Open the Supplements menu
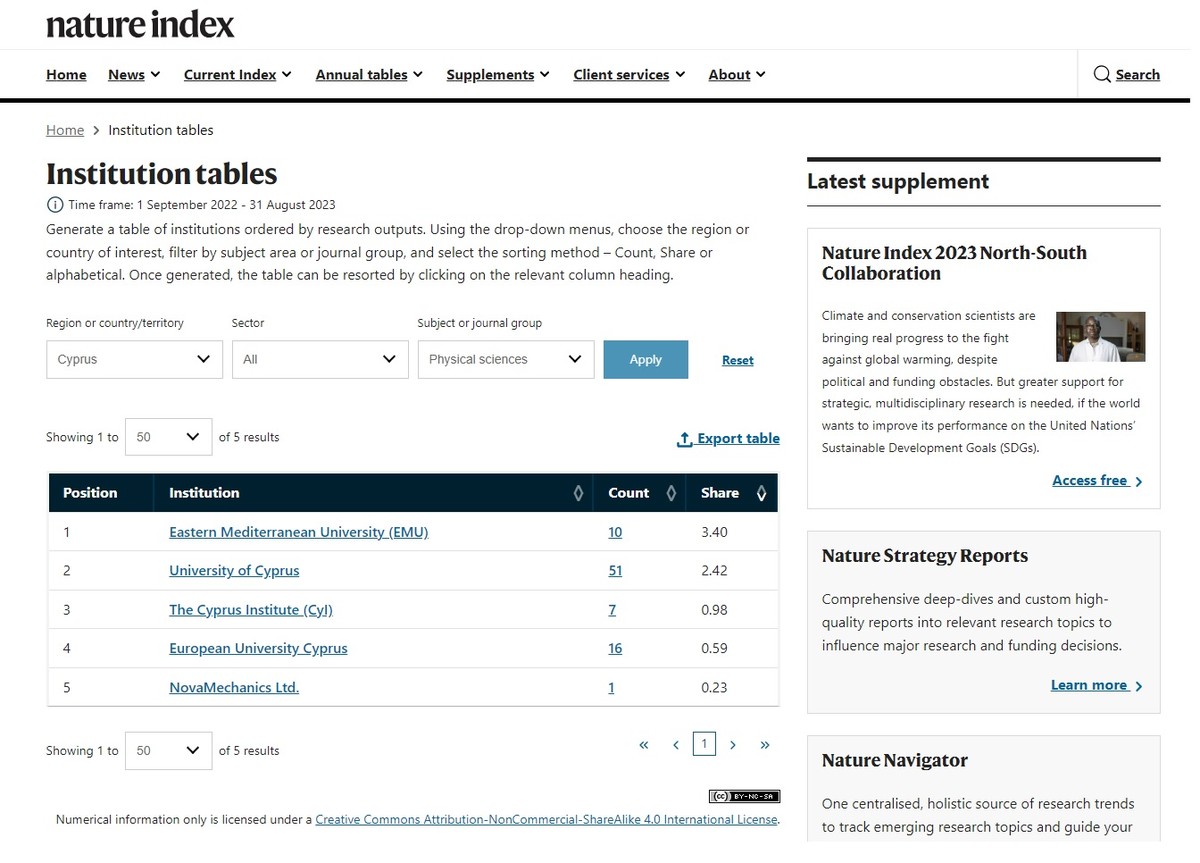This screenshot has height=863, width=1200. [x=498, y=74]
